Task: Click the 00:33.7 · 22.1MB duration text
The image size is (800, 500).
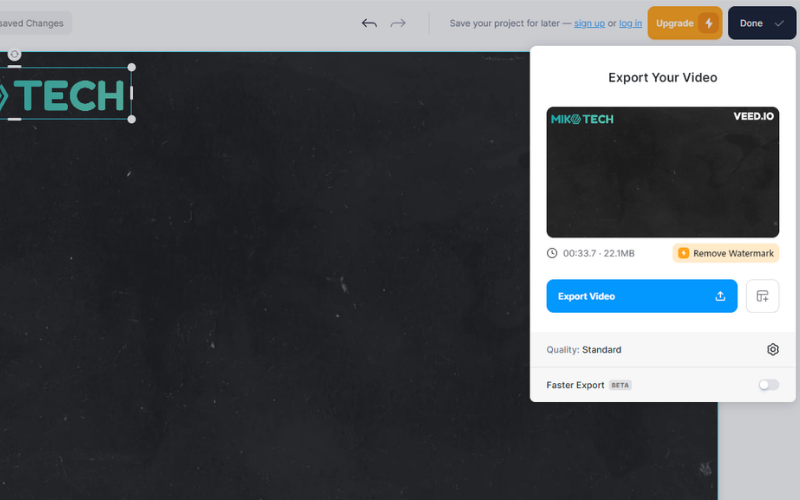Action: tap(598, 253)
